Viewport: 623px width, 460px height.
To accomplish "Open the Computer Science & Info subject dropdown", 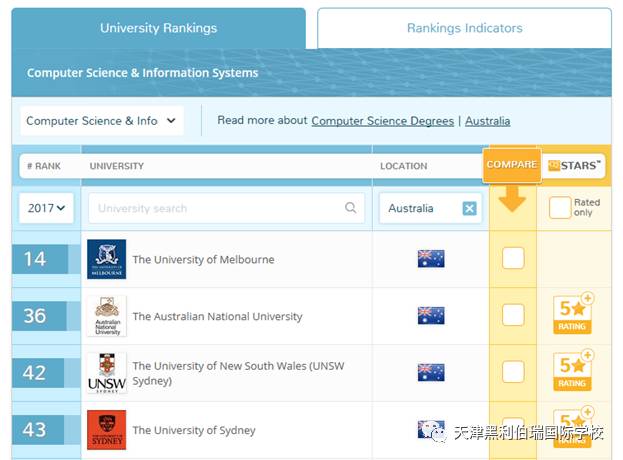I will click(x=102, y=121).
